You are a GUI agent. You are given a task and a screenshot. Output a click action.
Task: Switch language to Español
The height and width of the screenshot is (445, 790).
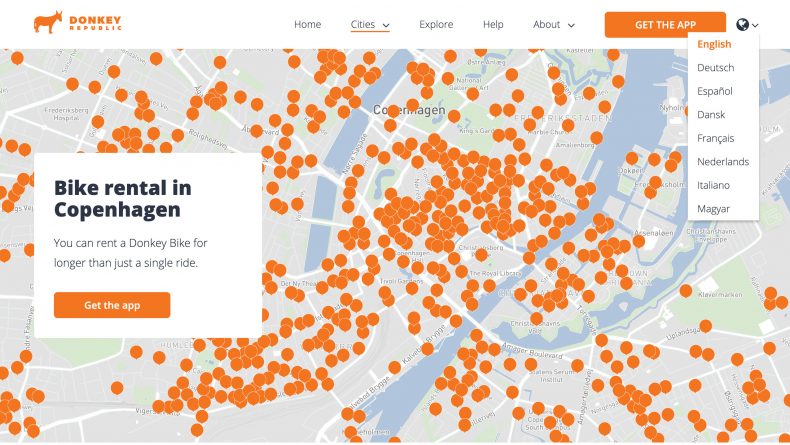(x=714, y=91)
